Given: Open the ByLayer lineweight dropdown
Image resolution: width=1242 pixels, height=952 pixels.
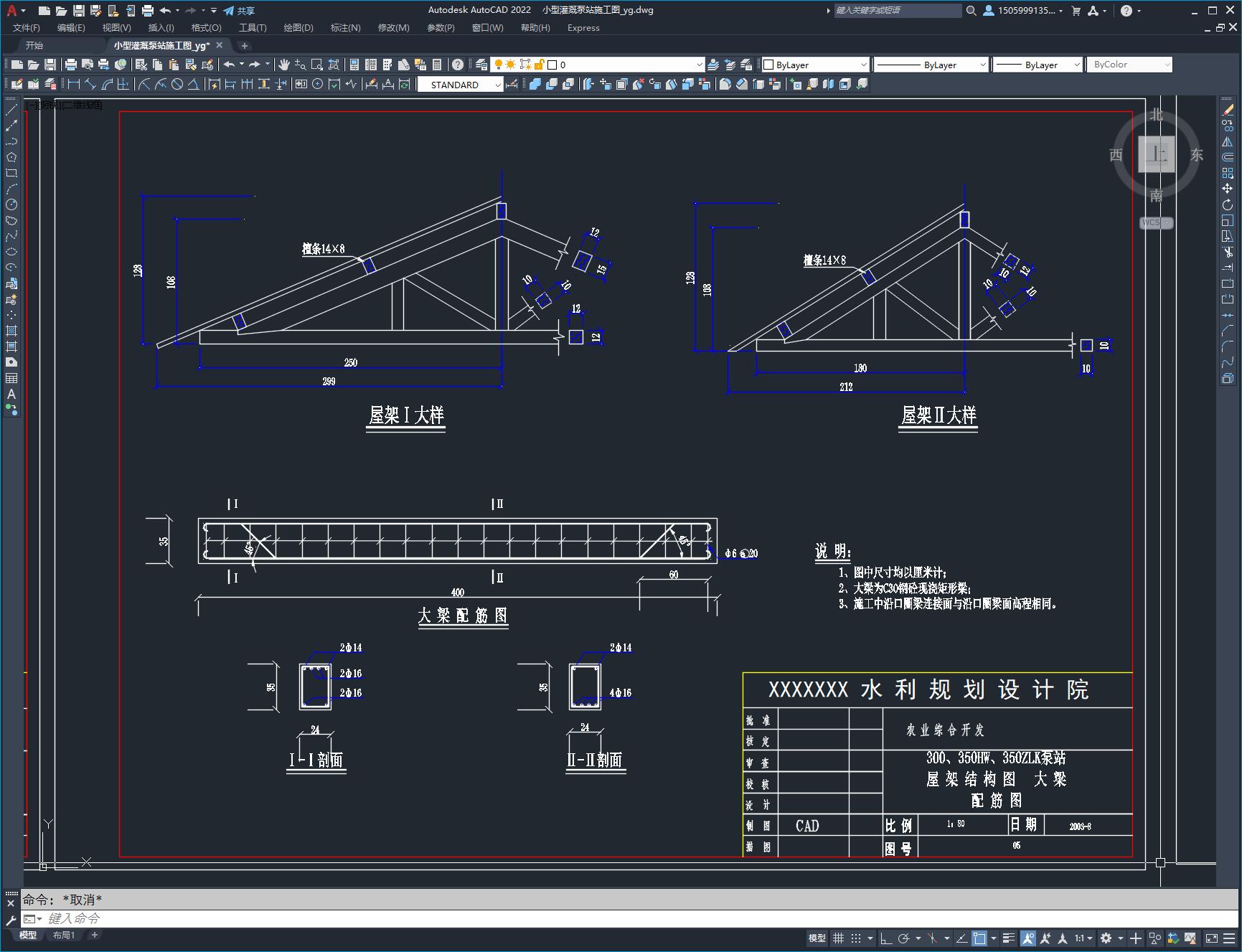Looking at the screenshot, I should point(1038,65).
